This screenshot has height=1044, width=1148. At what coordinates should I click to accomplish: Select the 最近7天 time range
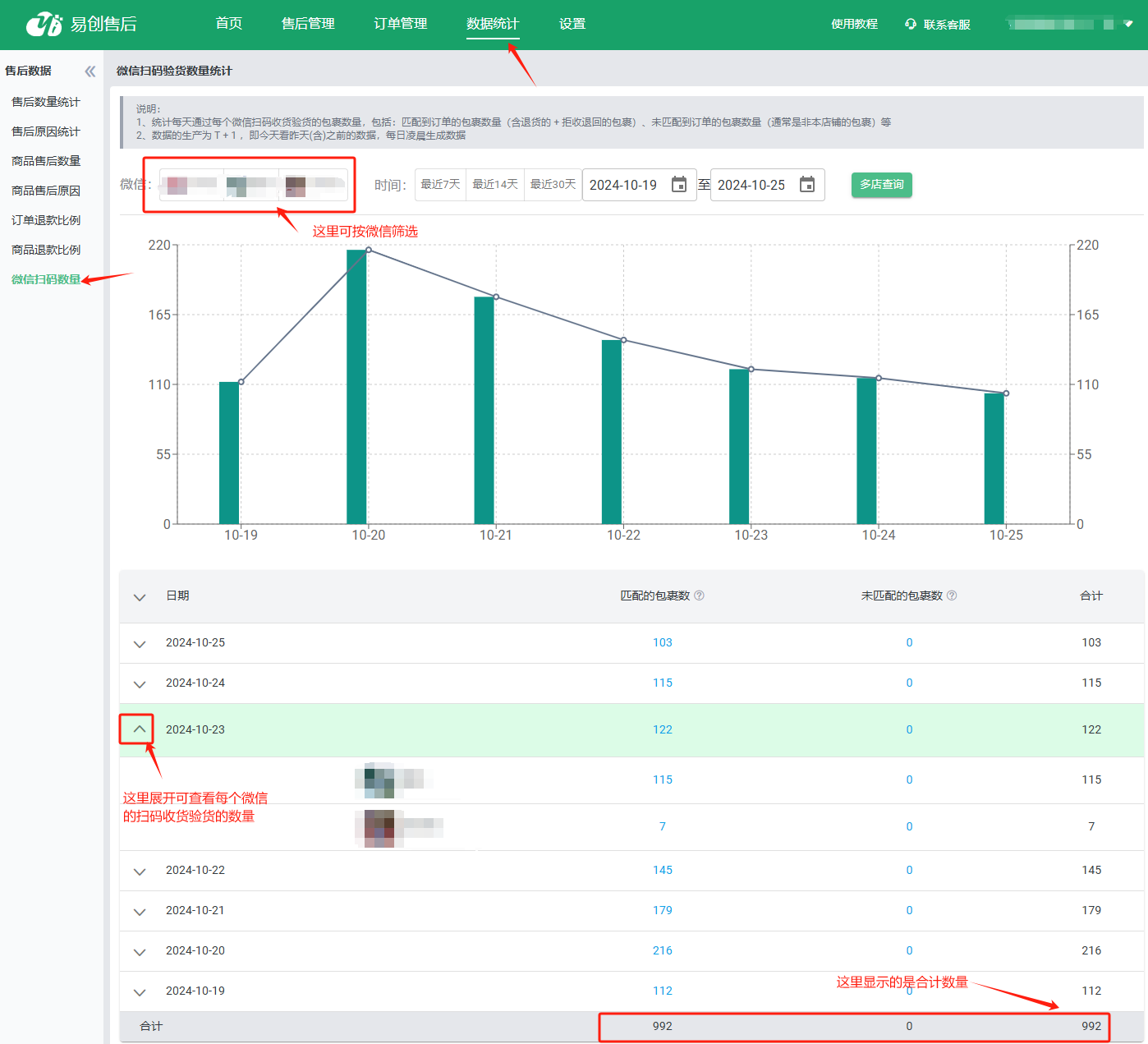click(x=440, y=185)
